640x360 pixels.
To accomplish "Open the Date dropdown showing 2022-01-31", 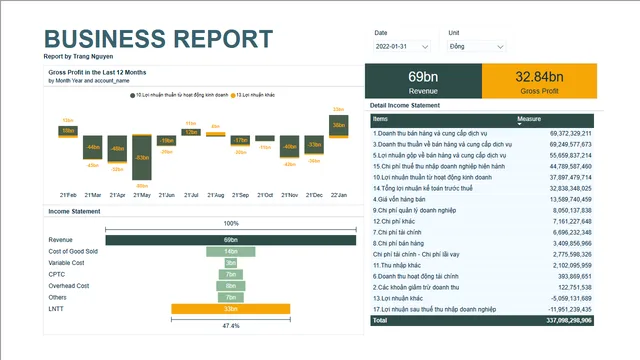I will (x=402, y=47).
